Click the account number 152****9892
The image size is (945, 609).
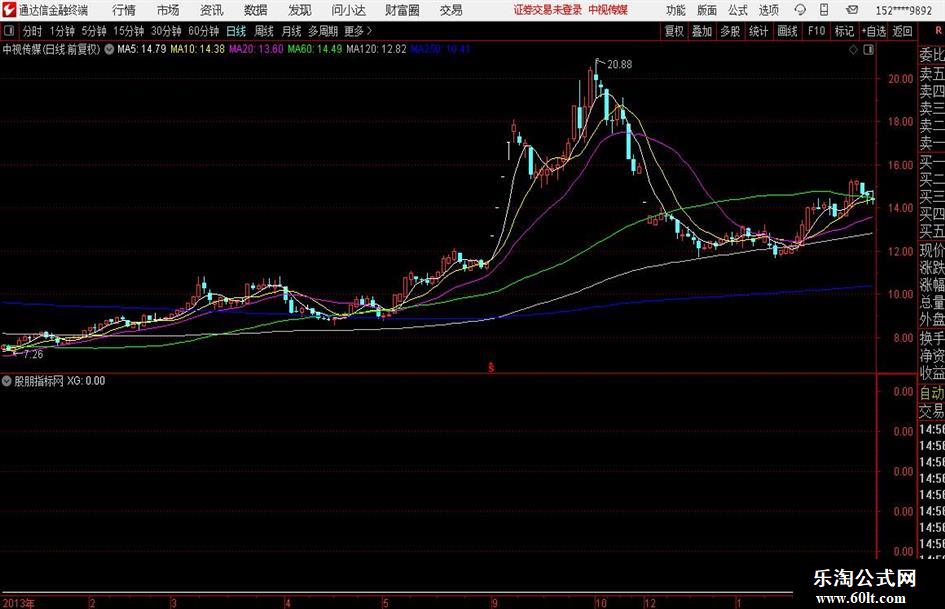(903, 10)
